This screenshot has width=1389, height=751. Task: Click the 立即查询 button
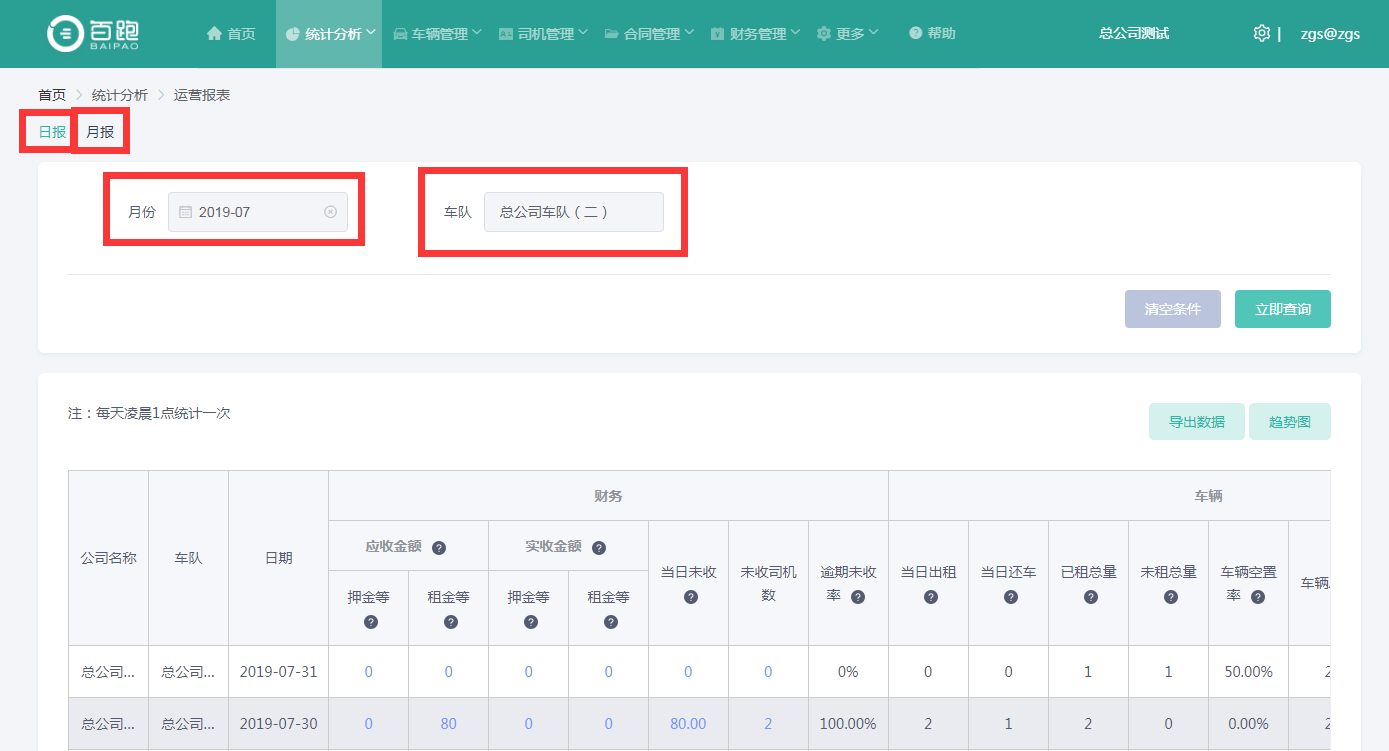[x=1282, y=309]
